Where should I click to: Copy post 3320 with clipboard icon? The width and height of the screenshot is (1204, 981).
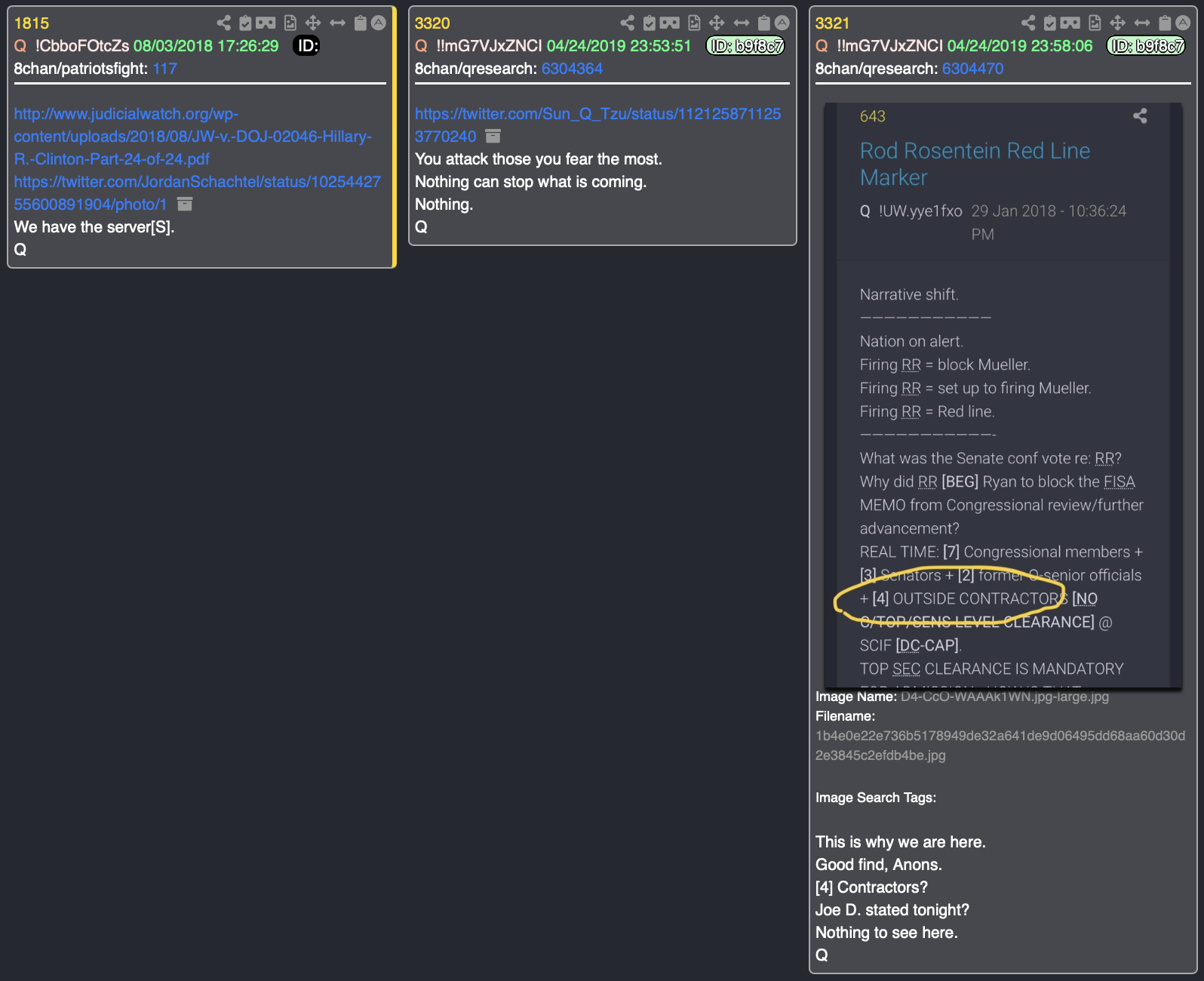click(764, 23)
